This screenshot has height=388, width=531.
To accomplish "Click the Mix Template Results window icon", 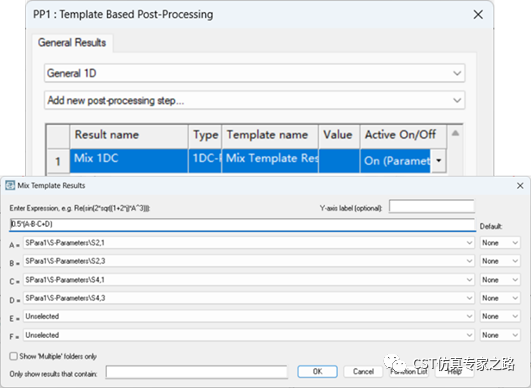I will click(x=10, y=185).
